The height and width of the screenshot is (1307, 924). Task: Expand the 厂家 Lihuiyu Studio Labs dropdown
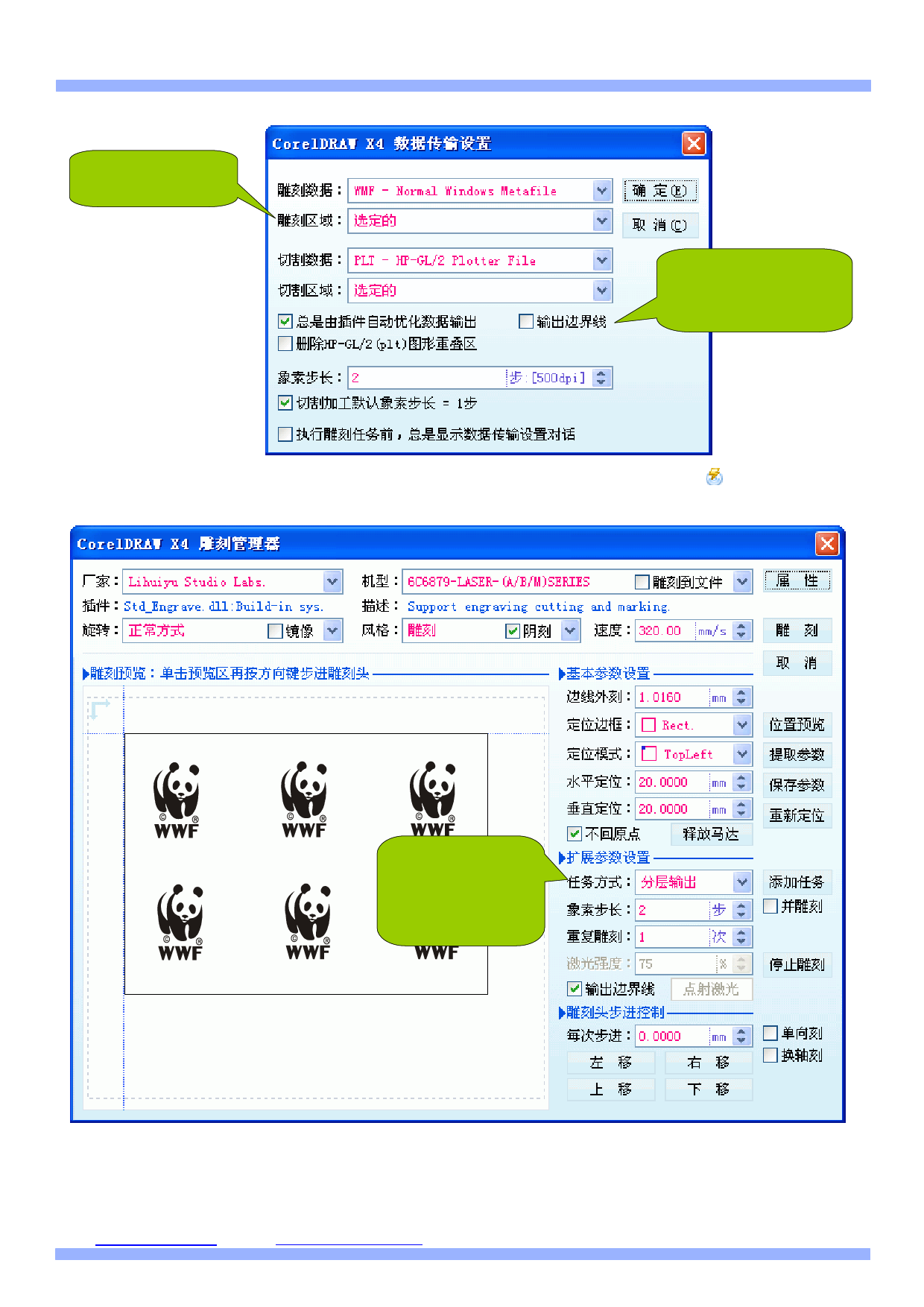point(332,582)
